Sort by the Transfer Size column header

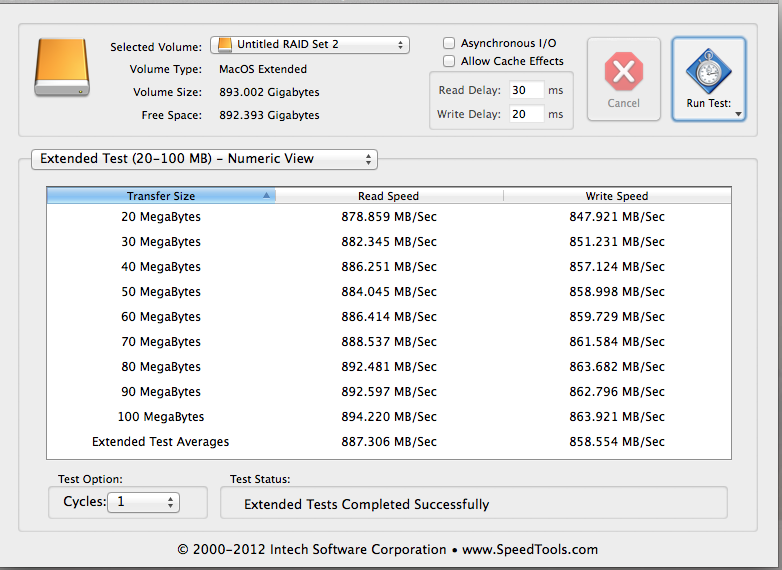(161, 196)
